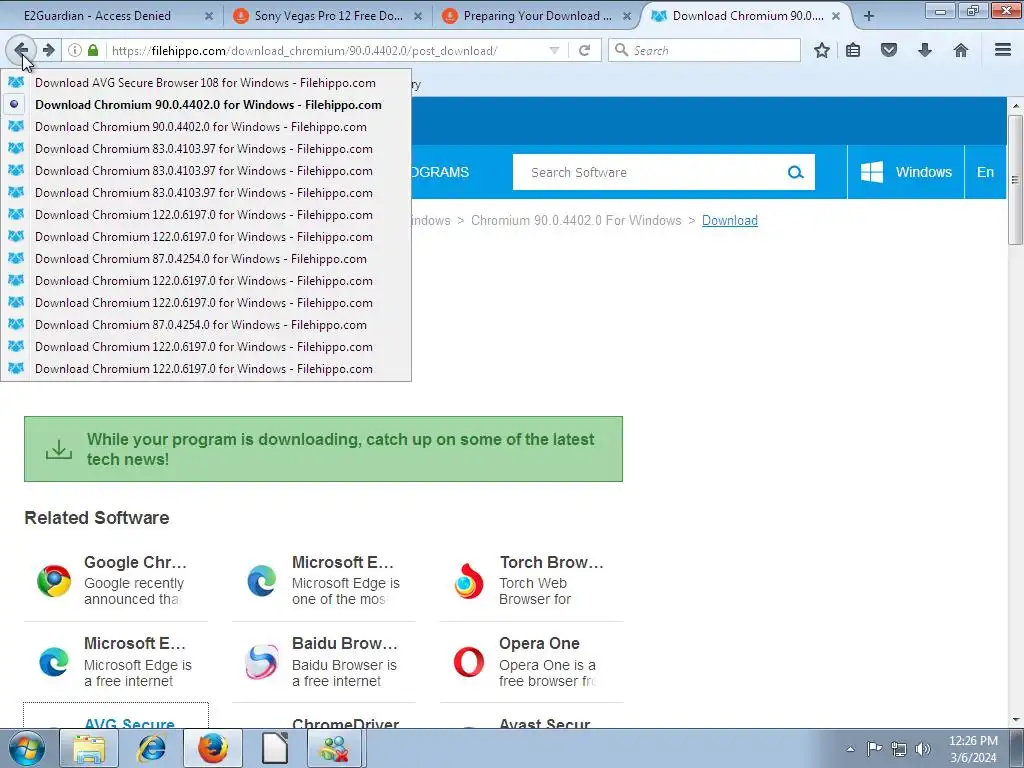
Task: Launch Internet Explorer from the taskbar
Action: pos(151,748)
